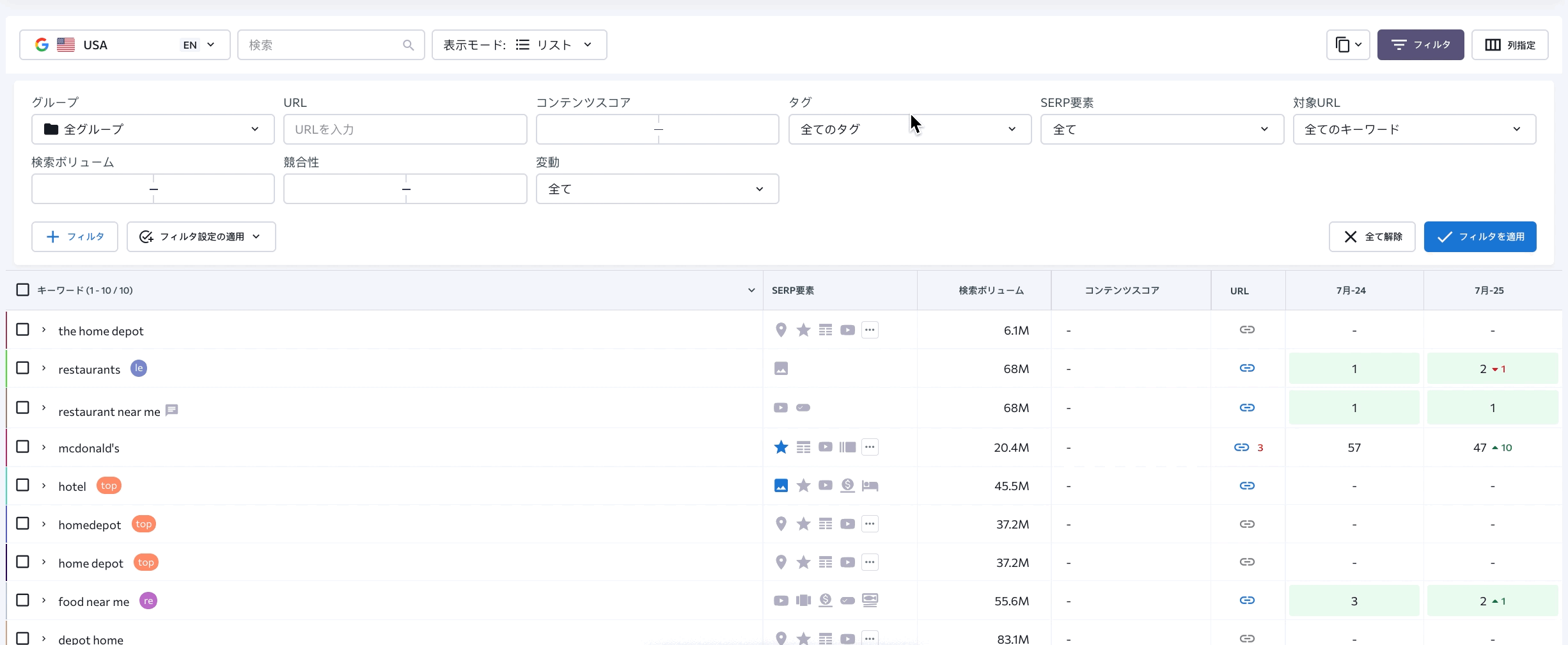
Task: Click the フィルタを適用 button
Action: pyautogui.click(x=1480, y=237)
